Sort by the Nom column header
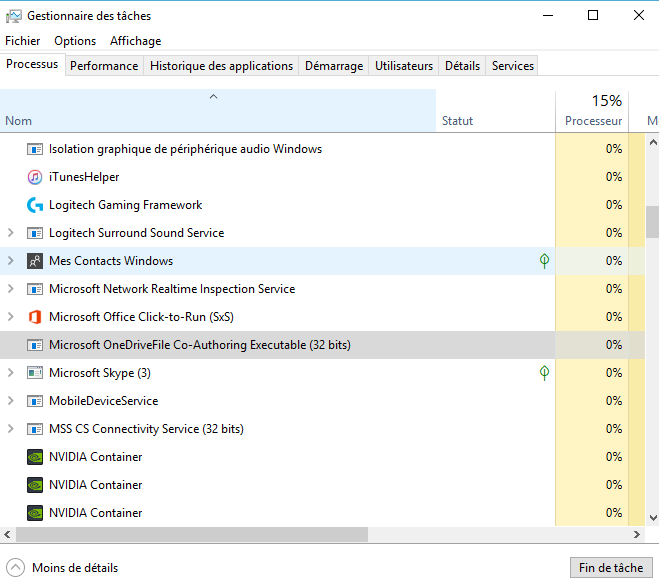The height and width of the screenshot is (586, 659). coord(218,111)
